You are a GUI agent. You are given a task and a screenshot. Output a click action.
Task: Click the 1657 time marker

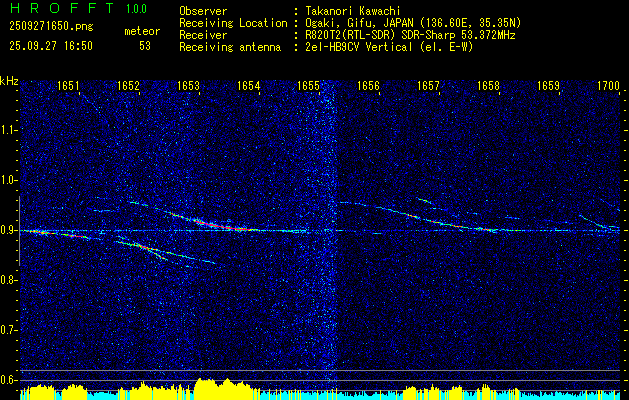click(x=429, y=85)
